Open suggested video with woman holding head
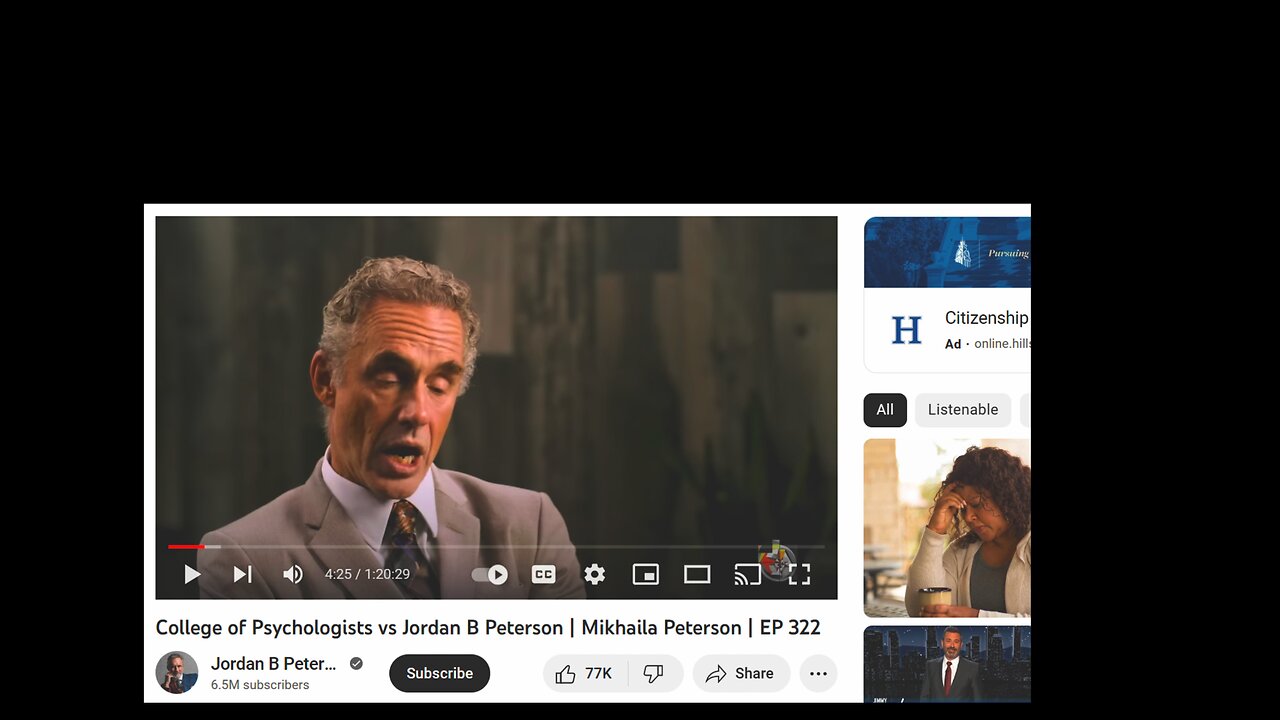The image size is (1280, 720). coord(947,528)
